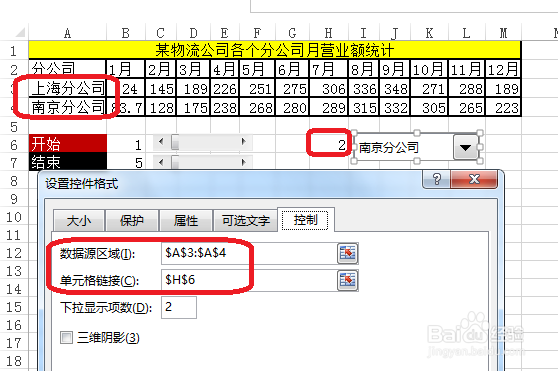Switch to the 大小 tab

pos(79,221)
